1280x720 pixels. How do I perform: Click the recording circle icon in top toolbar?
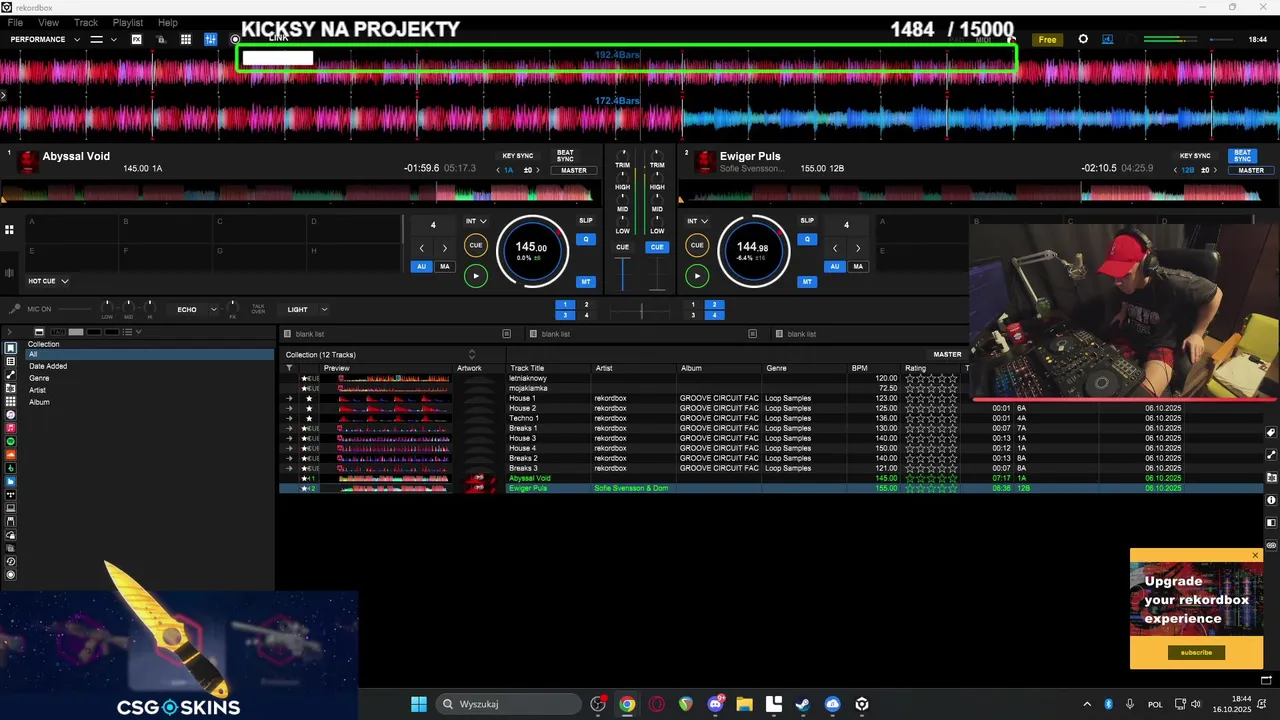coord(235,40)
